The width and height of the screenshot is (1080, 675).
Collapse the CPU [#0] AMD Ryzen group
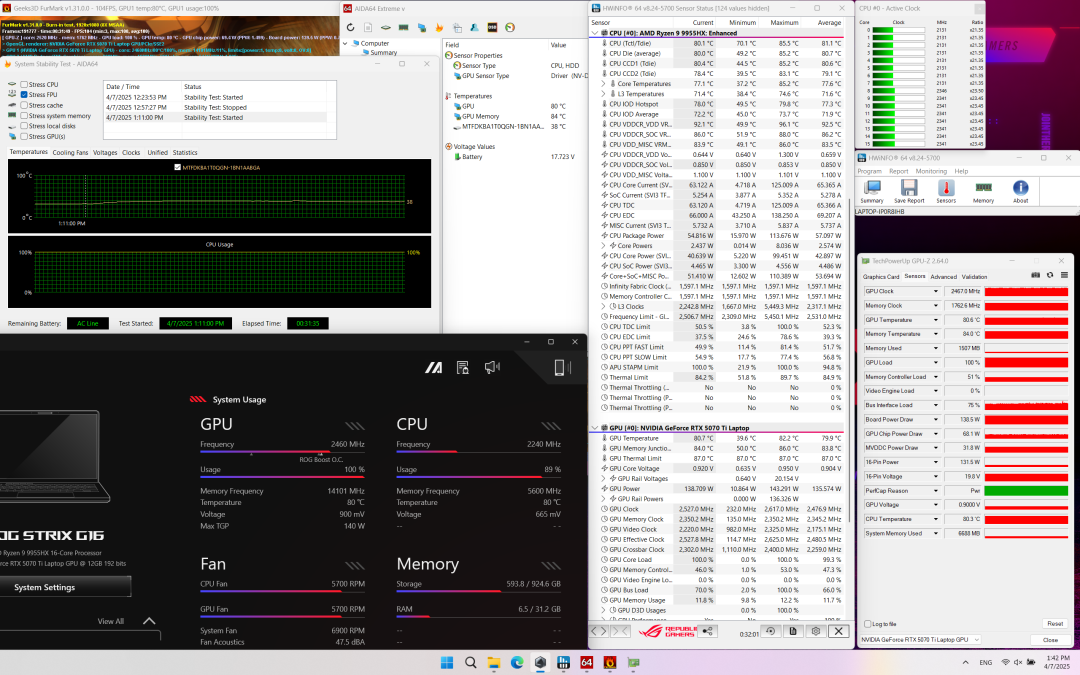[x=594, y=33]
